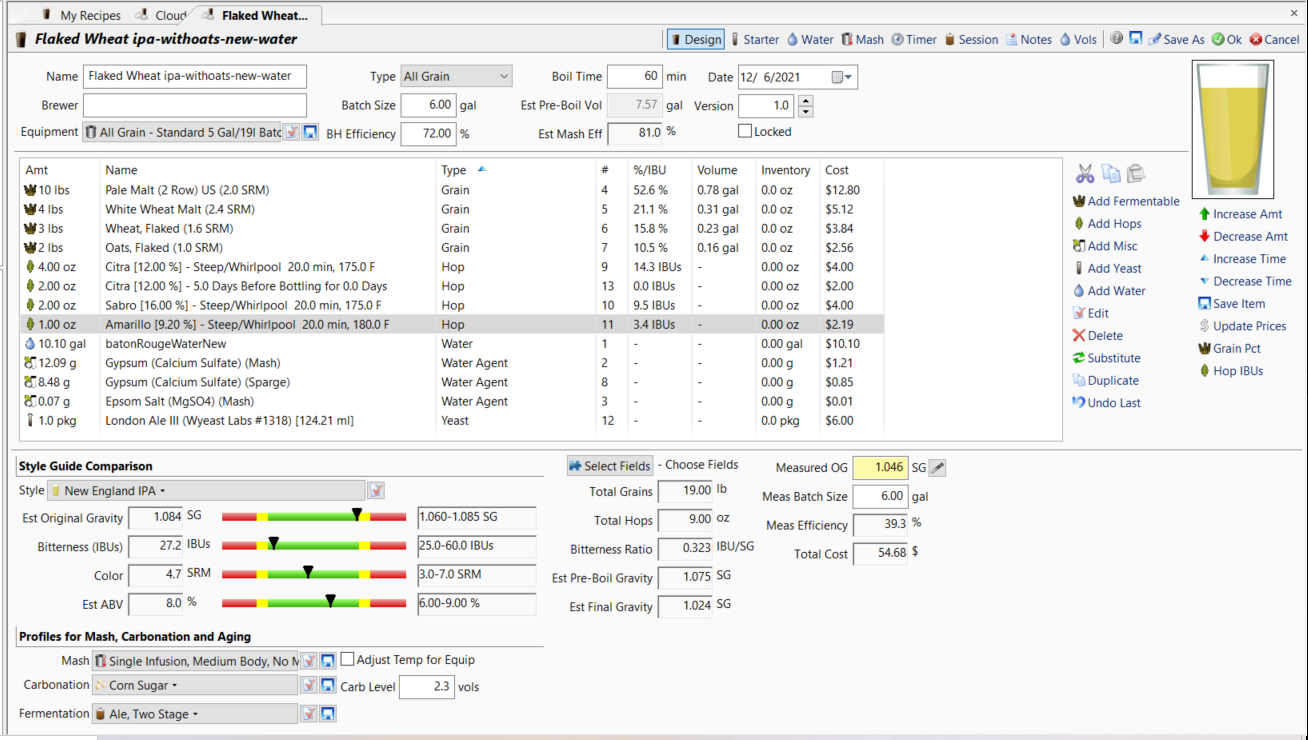Click the Ok button

(x=1227, y=39)
